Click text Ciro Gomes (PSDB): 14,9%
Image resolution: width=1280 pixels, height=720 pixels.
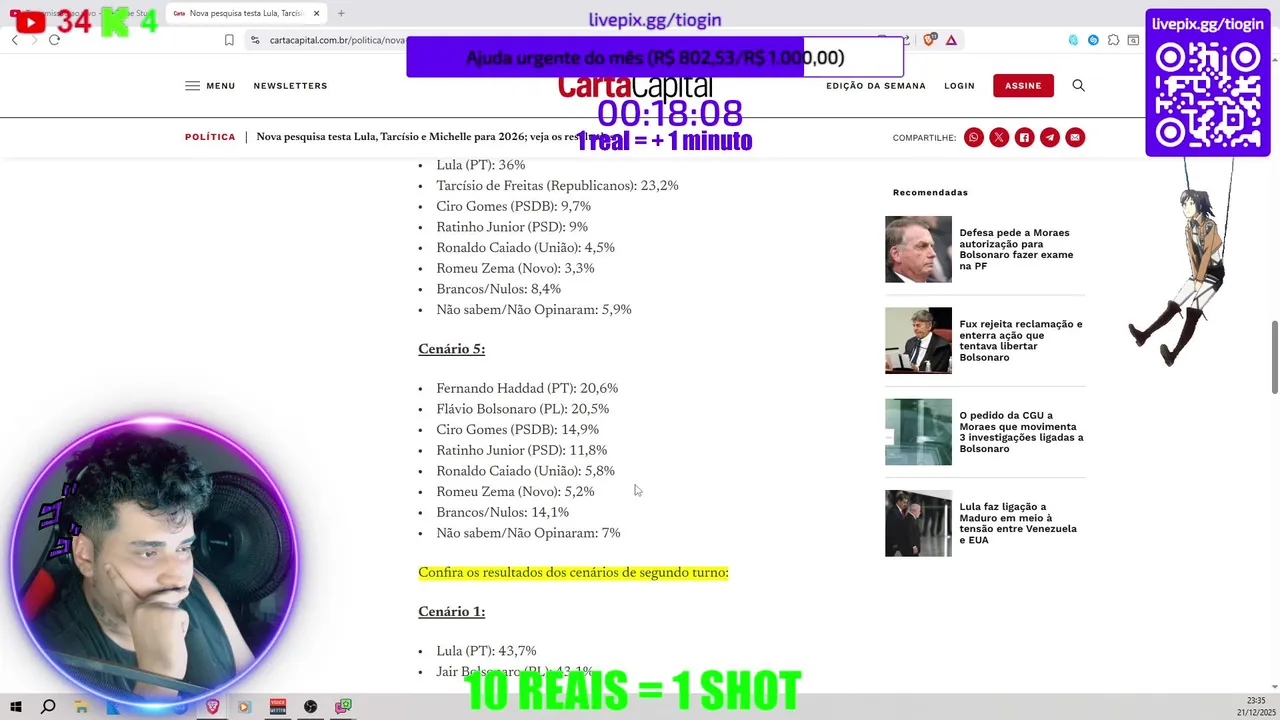pos(517,430)
